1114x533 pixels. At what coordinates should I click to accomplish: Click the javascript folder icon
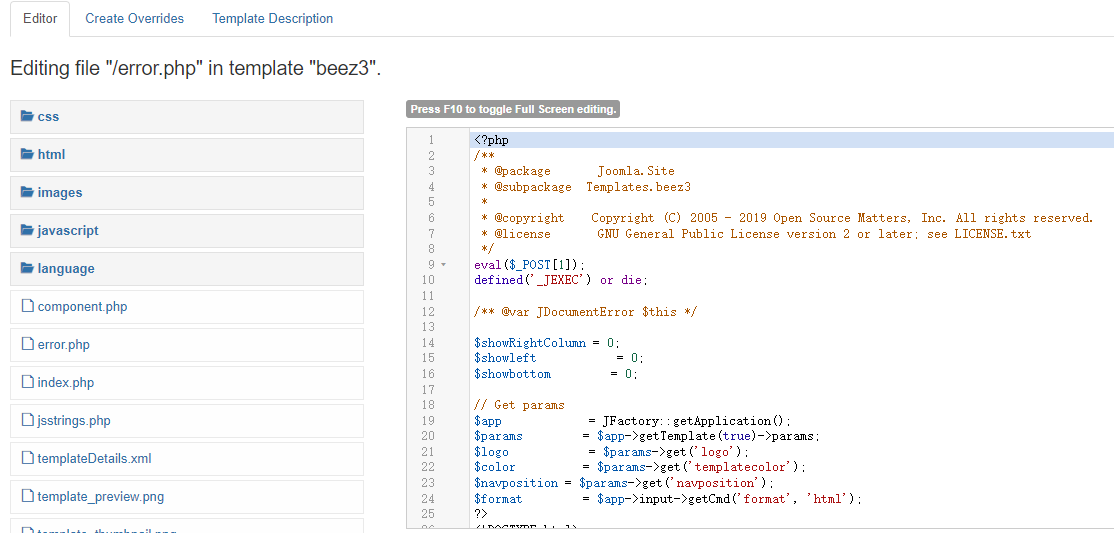coord(27,231)
